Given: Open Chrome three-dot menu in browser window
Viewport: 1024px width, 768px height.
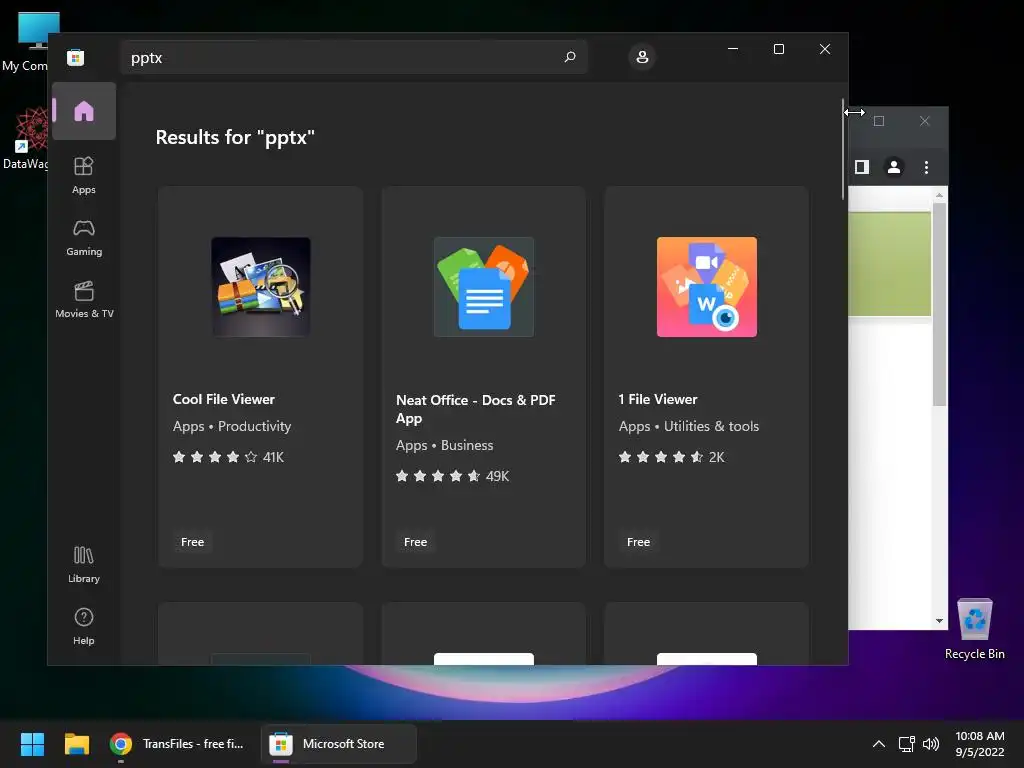Looking at the screenshot, I should (925, 167).
